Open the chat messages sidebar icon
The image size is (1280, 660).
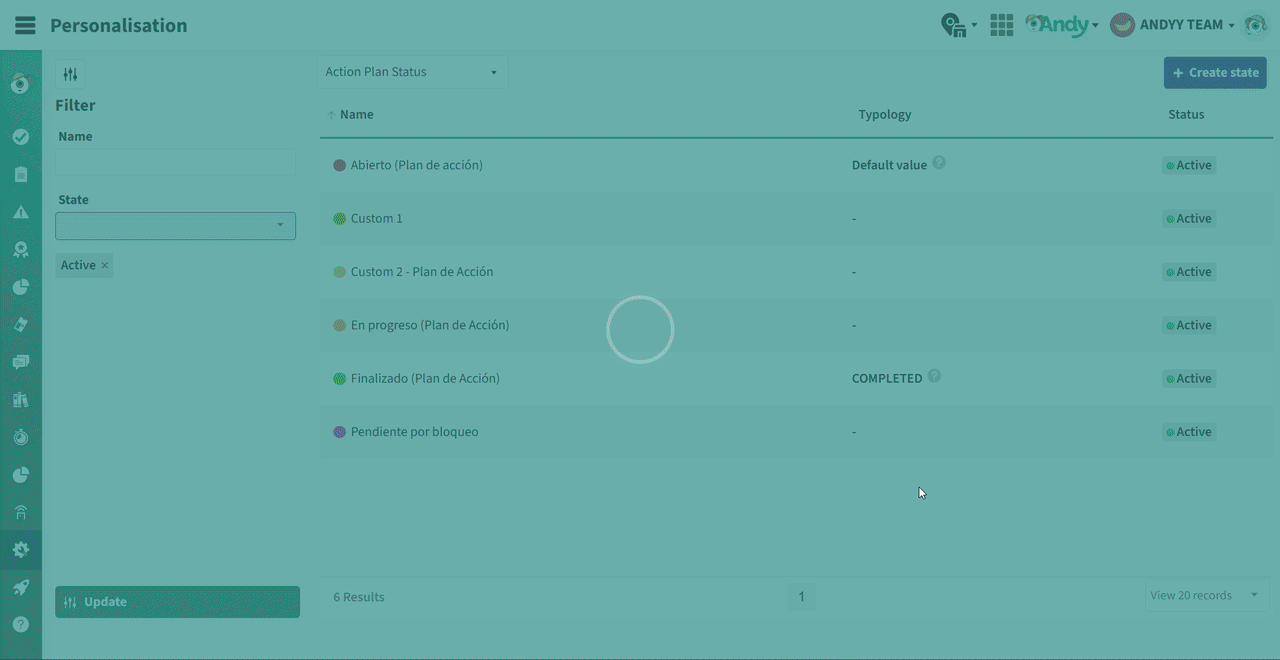point(20,362)
